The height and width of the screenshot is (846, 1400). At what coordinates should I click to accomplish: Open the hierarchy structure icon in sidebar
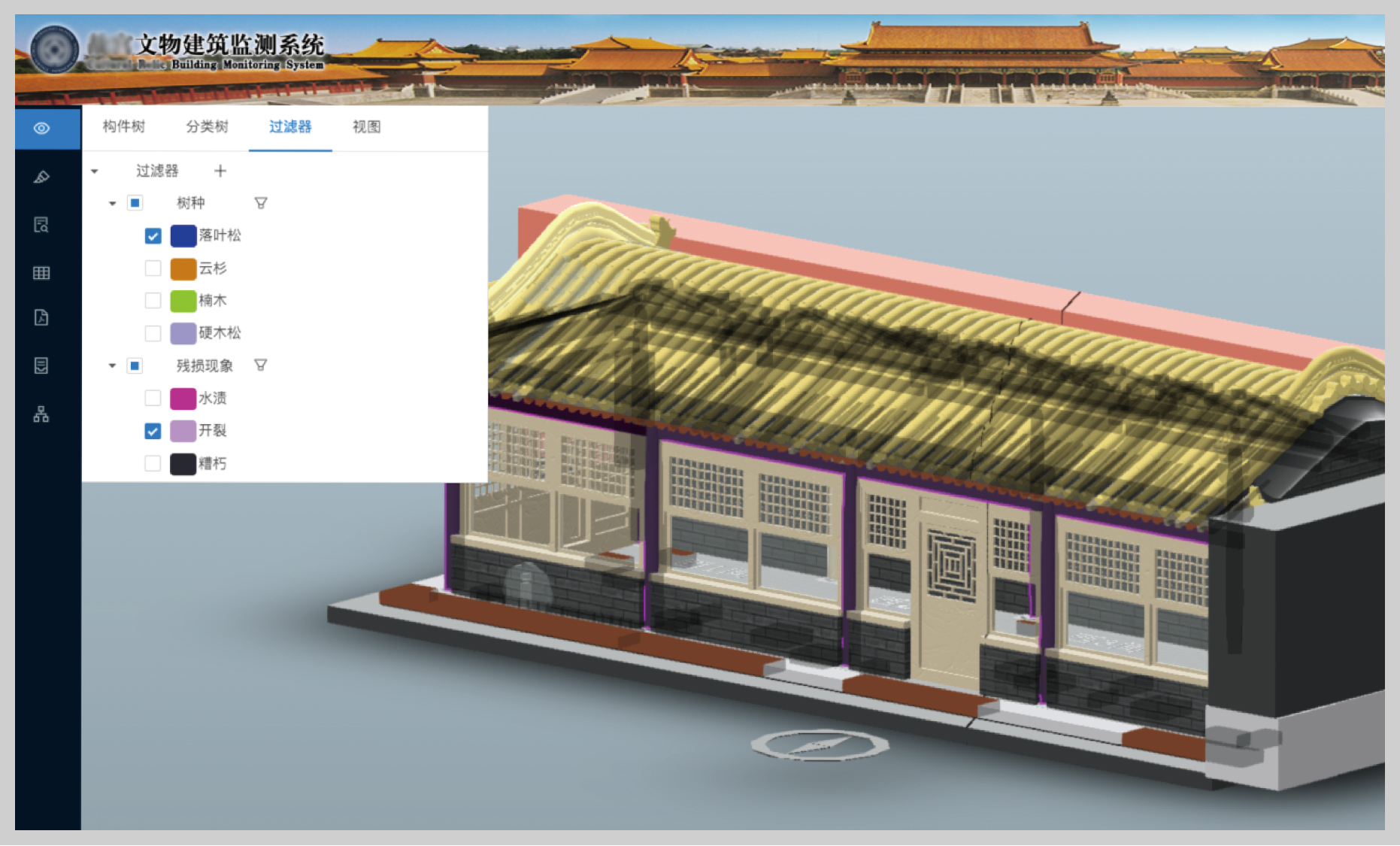tap(42, 414)
